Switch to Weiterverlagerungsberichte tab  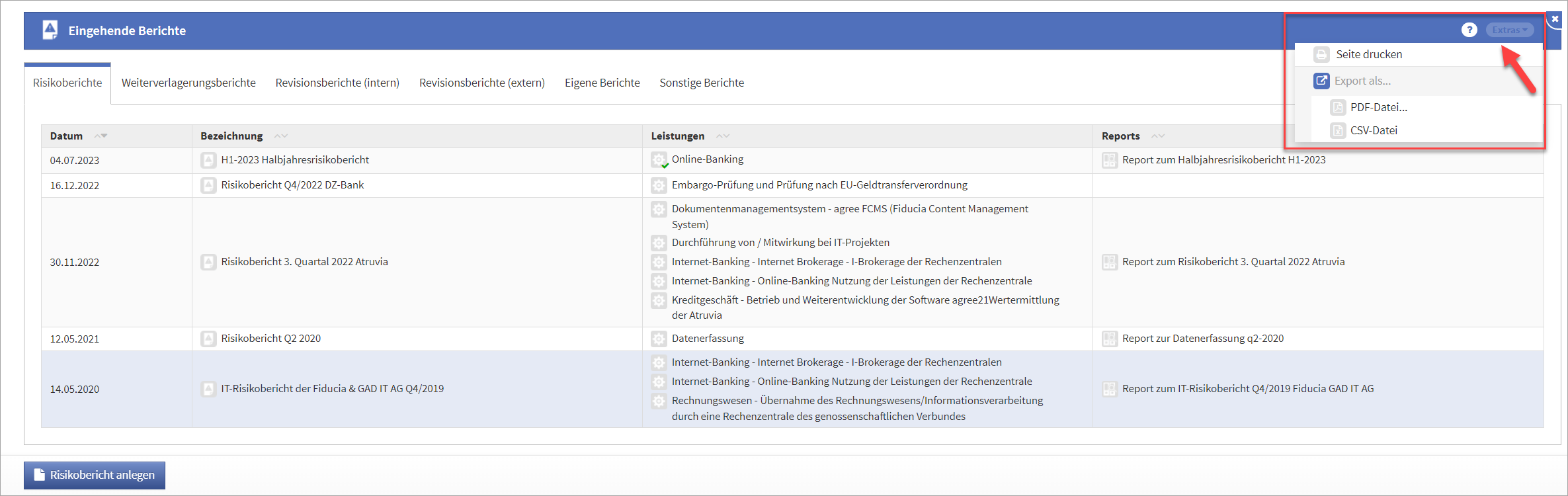[188, 83]
